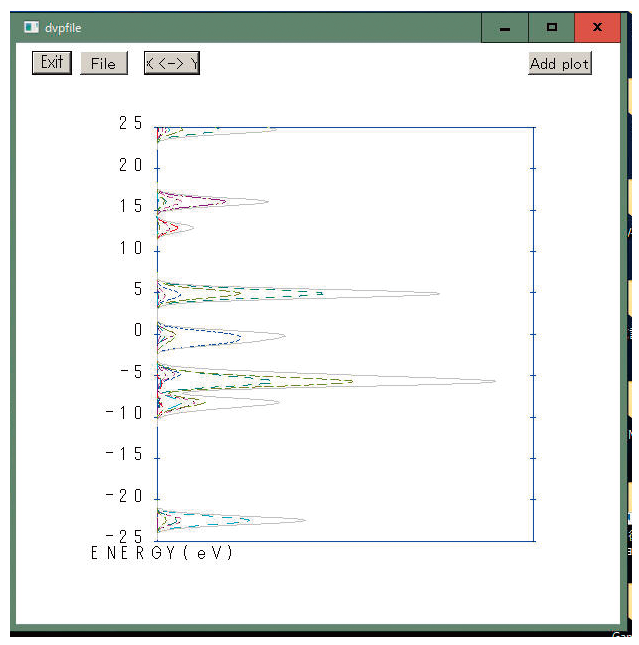Maximize the dvpfile window

551,27
